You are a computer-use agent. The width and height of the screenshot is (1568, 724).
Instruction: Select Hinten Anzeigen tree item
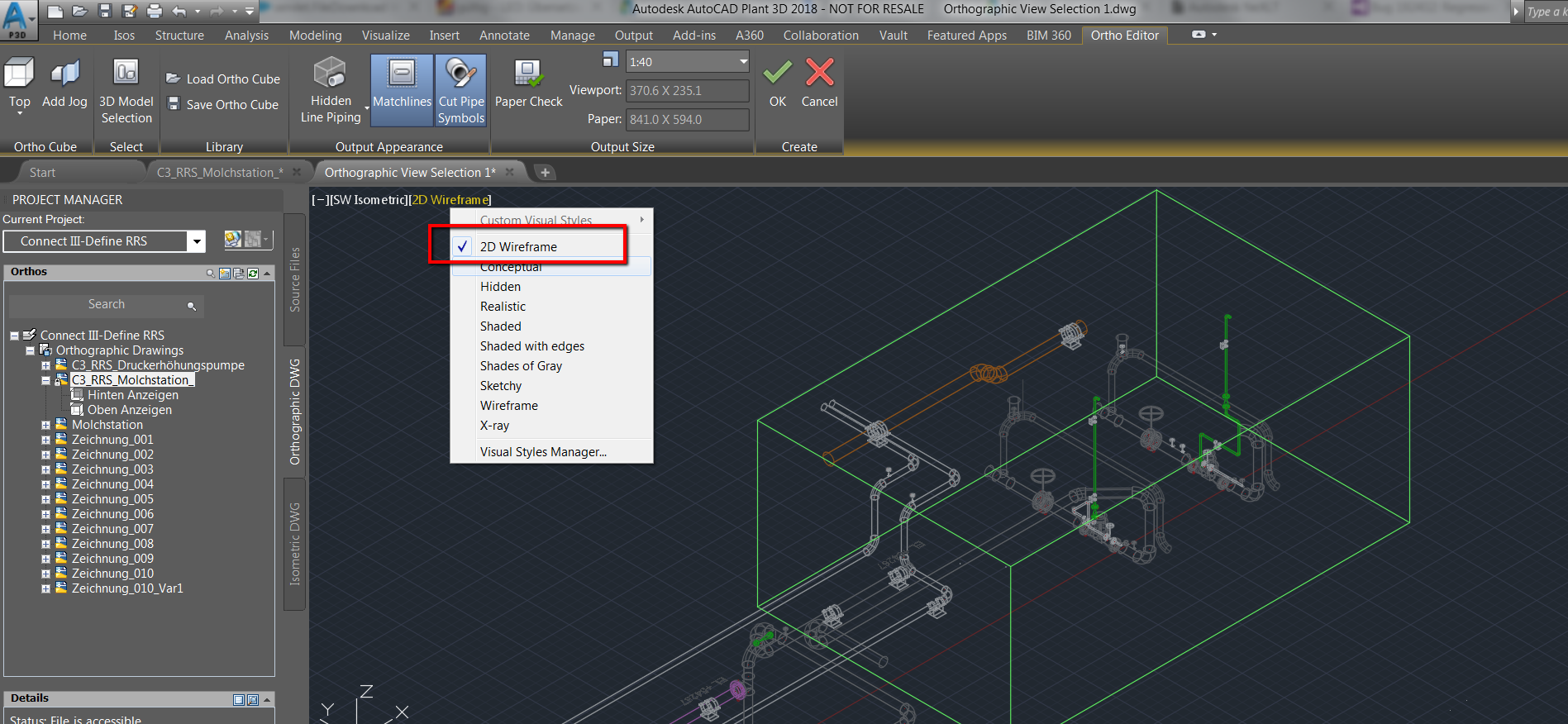[132, 395]
